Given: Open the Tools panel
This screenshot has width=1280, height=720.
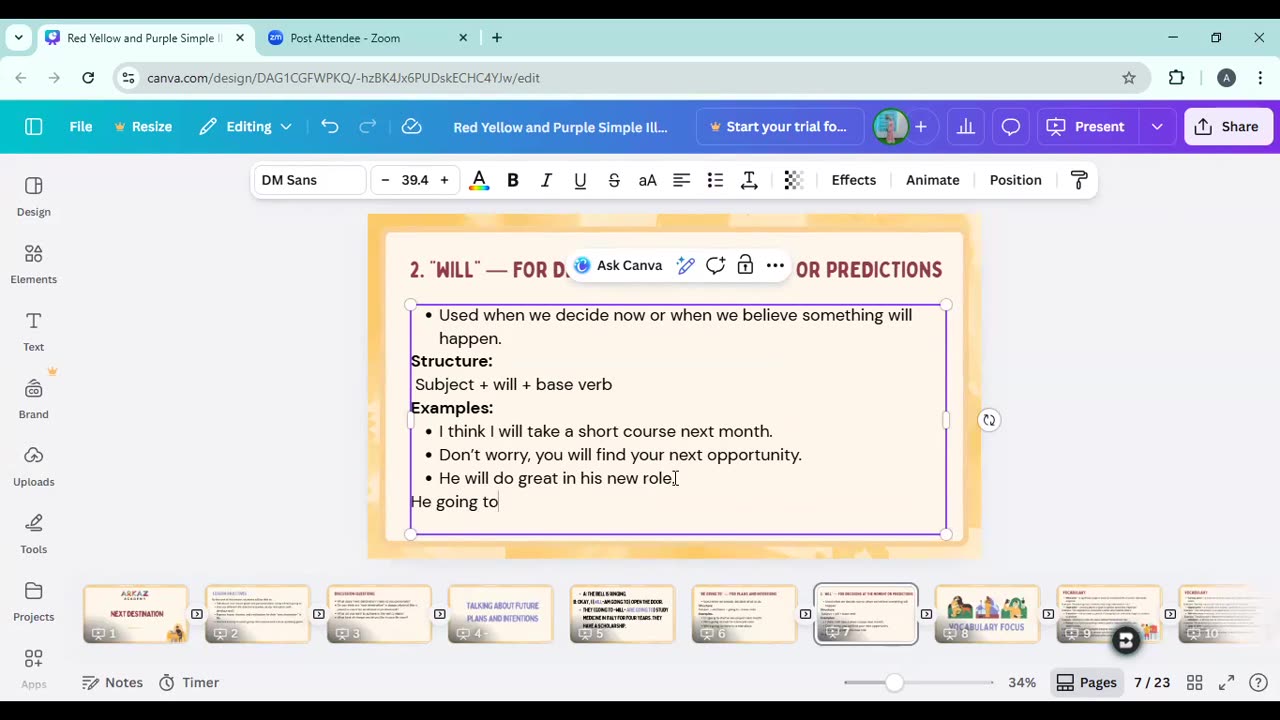Looking at the screenshot, I should tap(33, 533).
